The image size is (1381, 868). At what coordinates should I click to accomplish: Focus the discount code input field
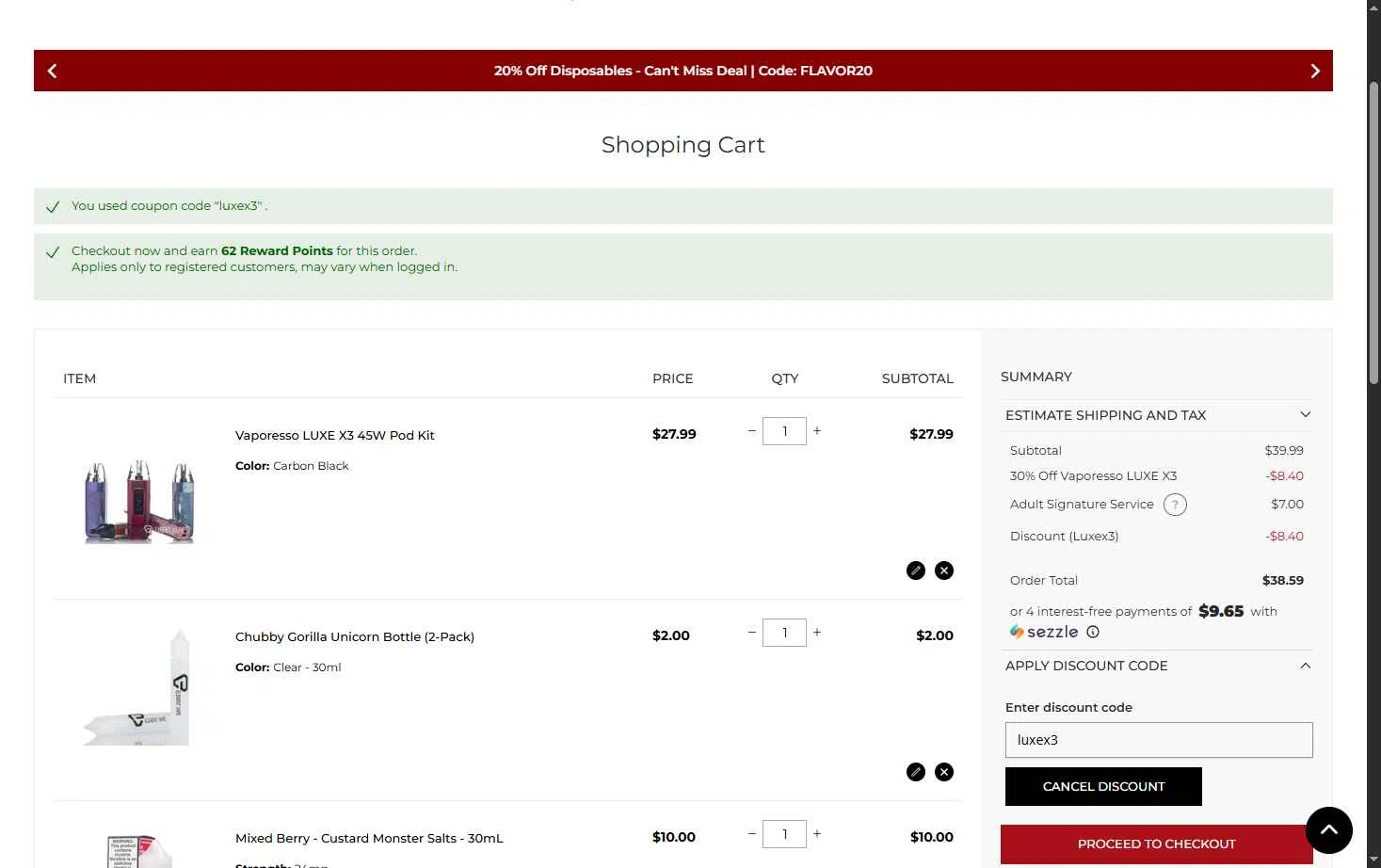tap(1159, 740)
